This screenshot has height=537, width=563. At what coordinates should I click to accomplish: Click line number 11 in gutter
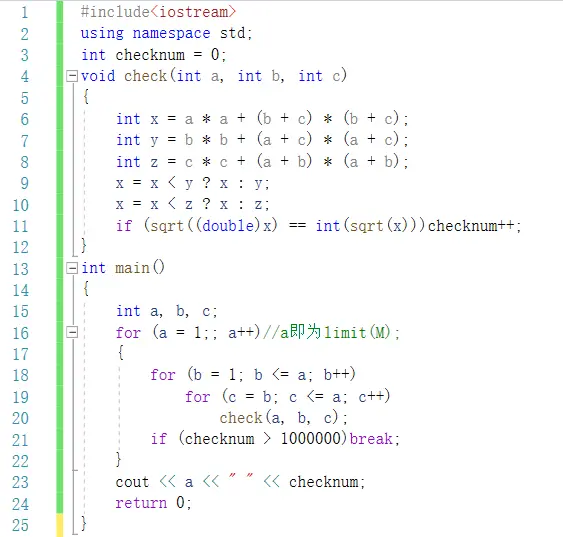(20, 226)
